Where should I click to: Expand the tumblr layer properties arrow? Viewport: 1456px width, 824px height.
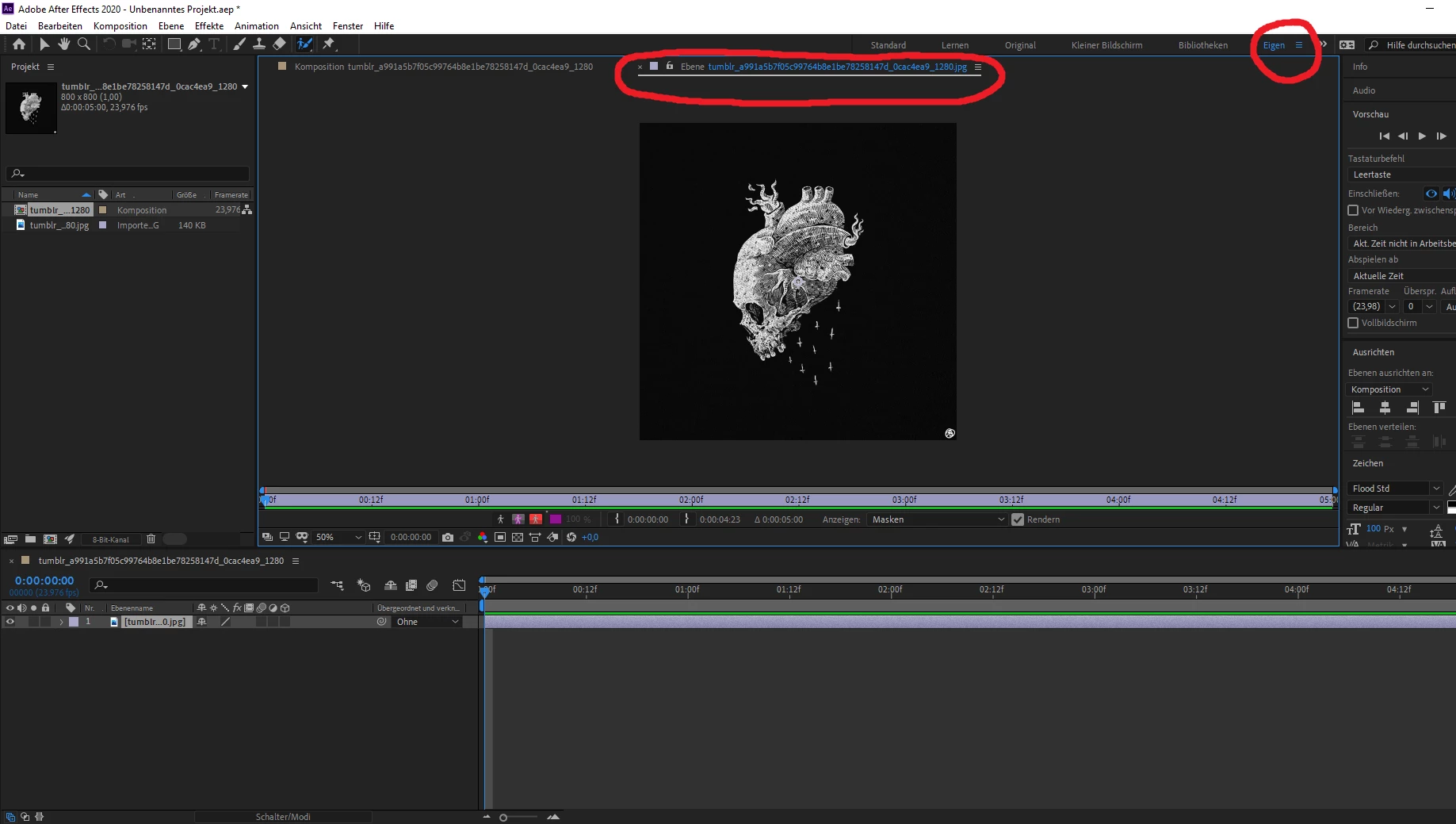point(61,622)
